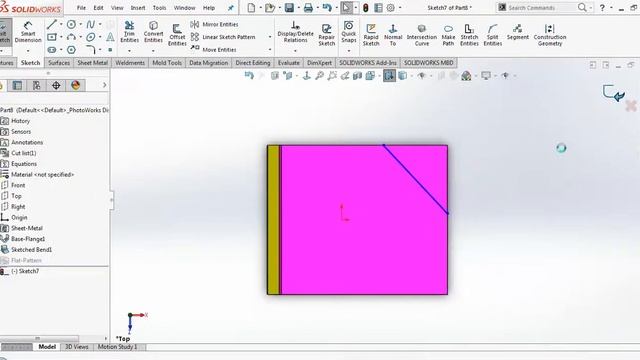Open the PropertyManager tab icon
Image resolution: width=640 pixels, height=360 pixels.
(17, 85)
